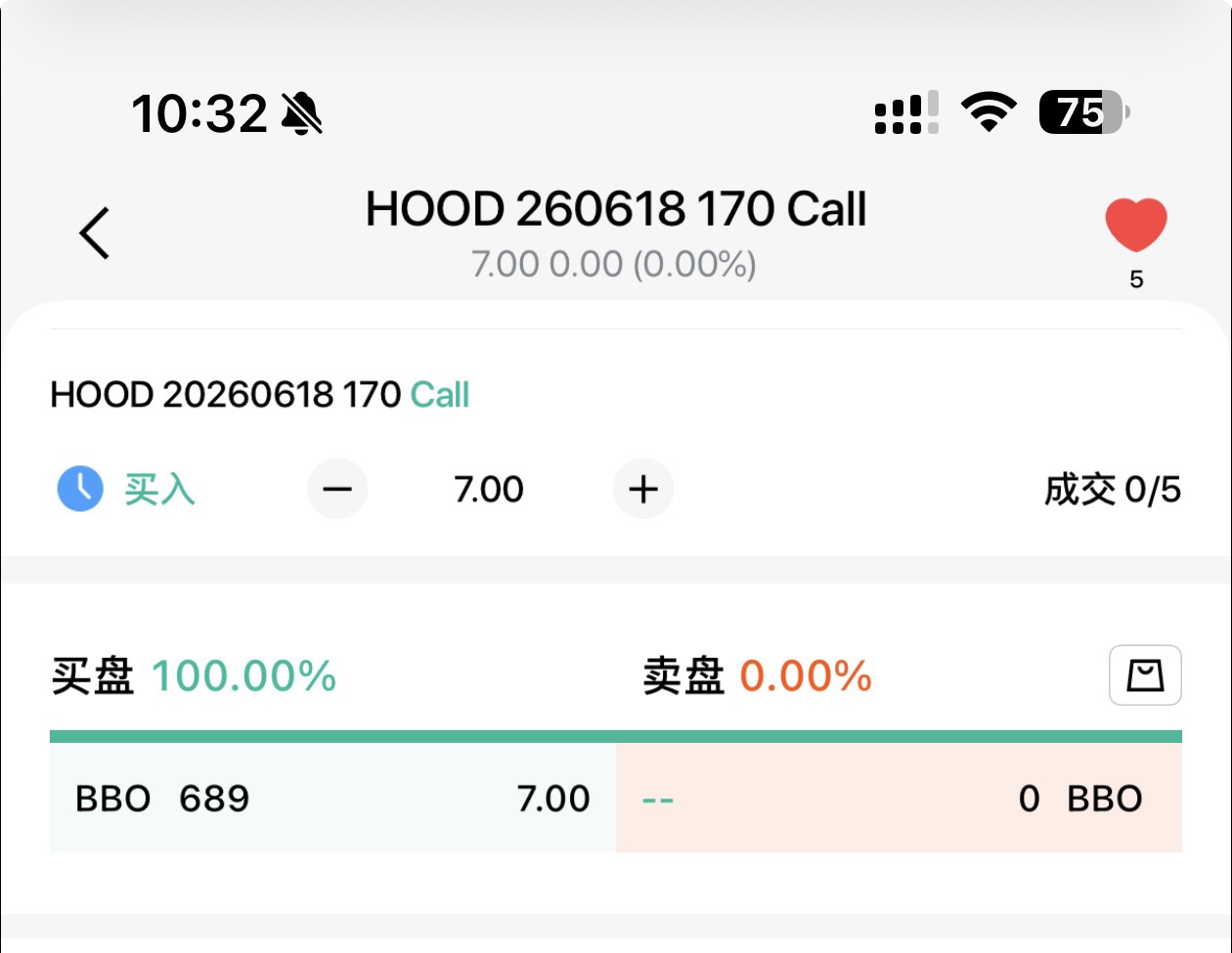The image size is (1232, 953).
Task: Tap the 买盘 100.00% label
Action: point(194,676)
